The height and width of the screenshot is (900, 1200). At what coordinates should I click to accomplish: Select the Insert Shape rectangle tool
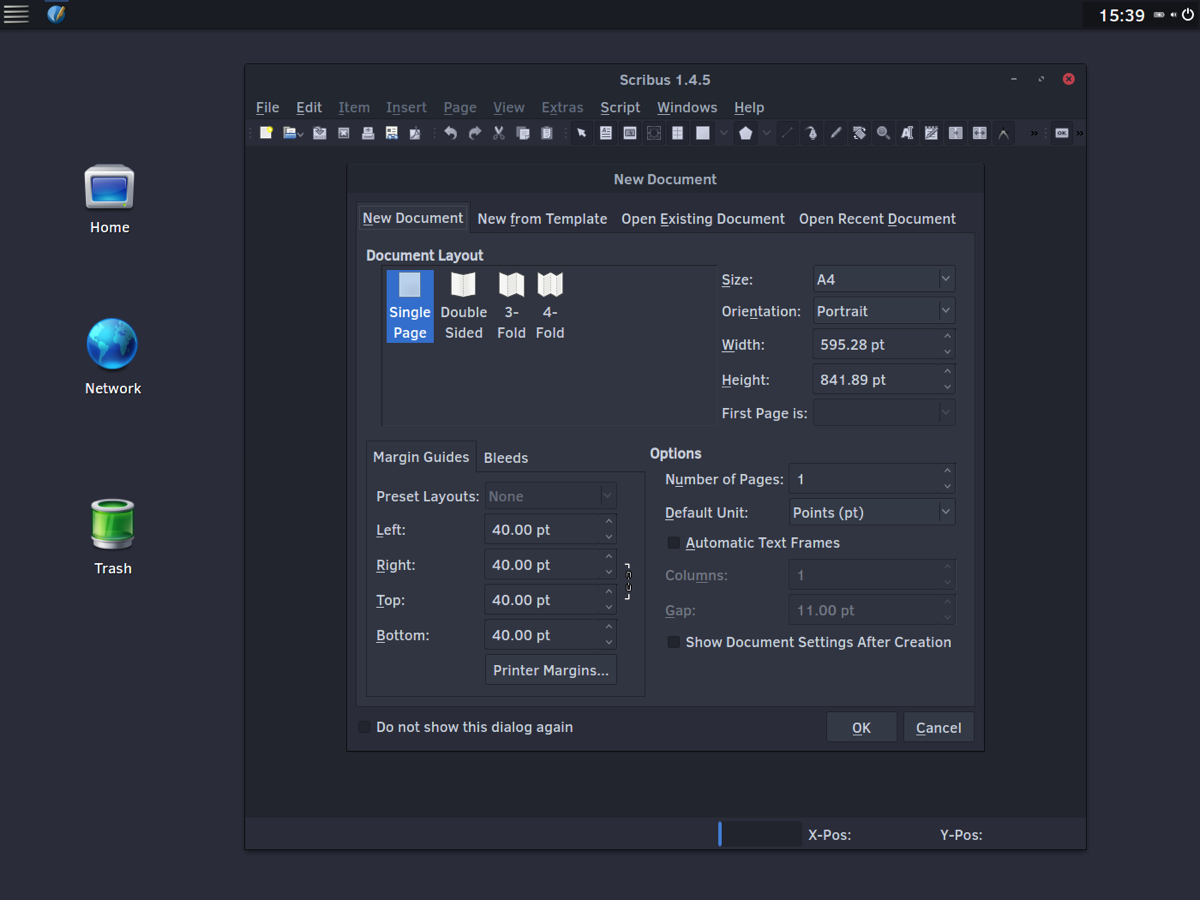703,133
